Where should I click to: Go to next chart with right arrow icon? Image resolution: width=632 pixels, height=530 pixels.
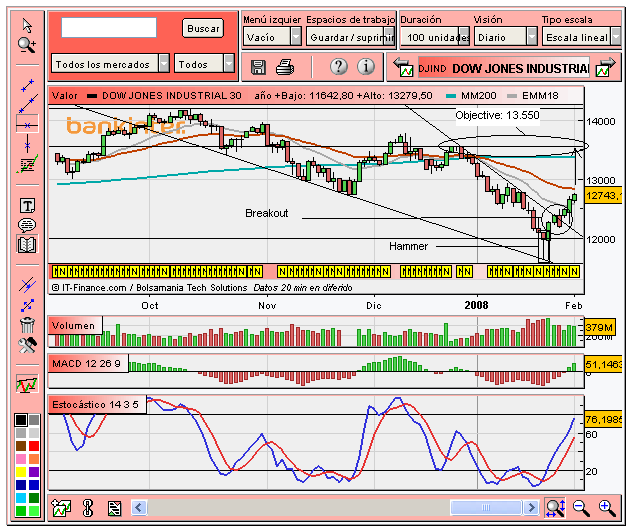coord(606,67)
